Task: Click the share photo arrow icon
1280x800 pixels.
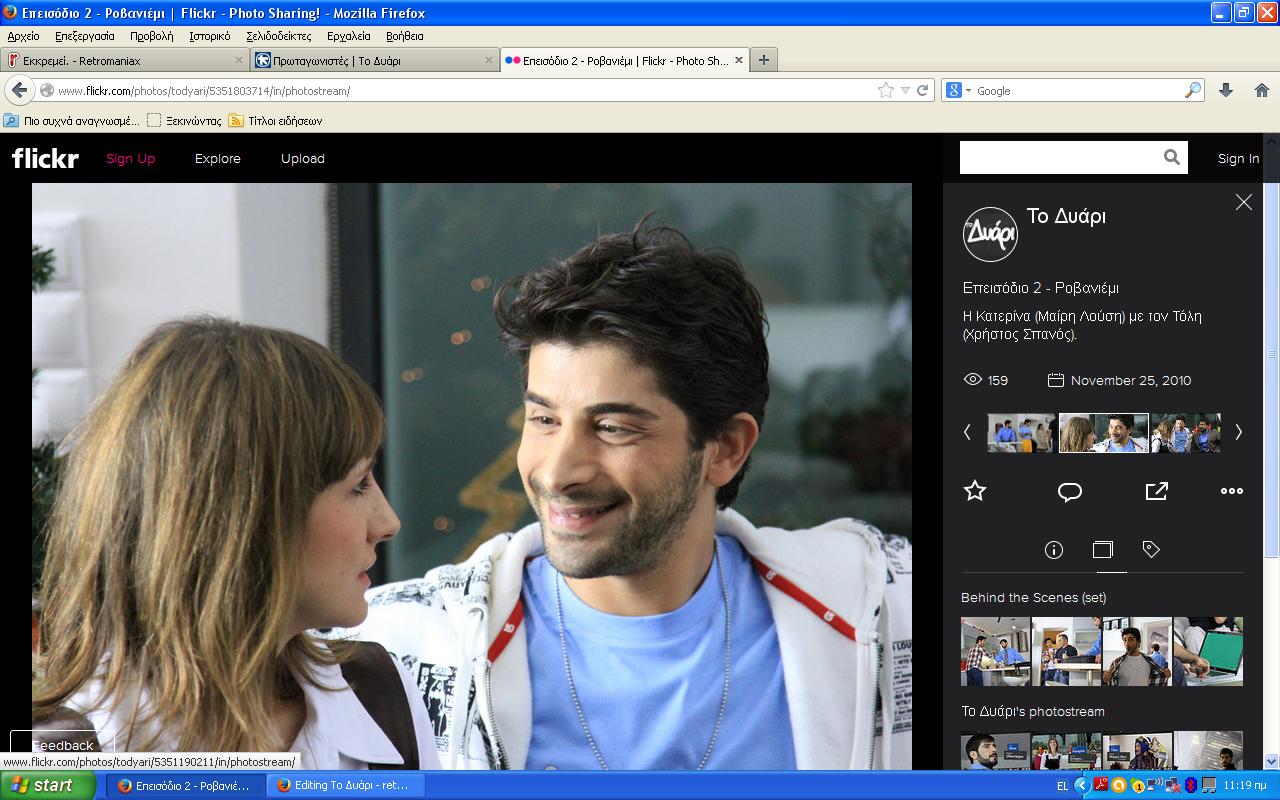Action: pyautogui.click(x=1156, y=491)
